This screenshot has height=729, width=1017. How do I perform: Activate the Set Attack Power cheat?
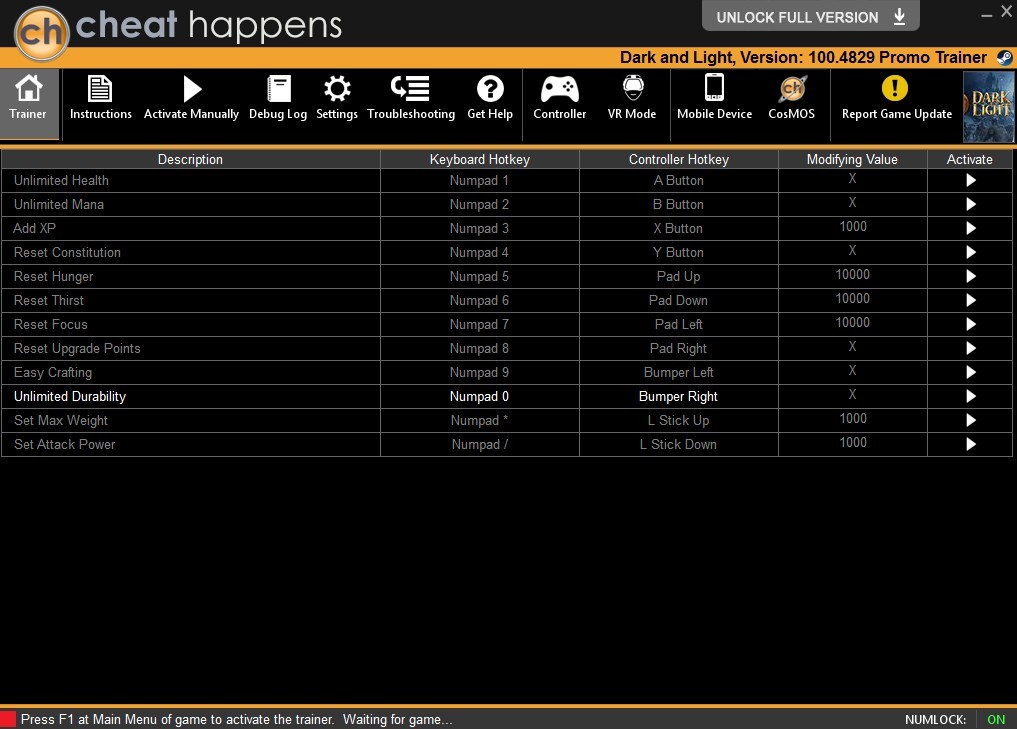(970, 444)
